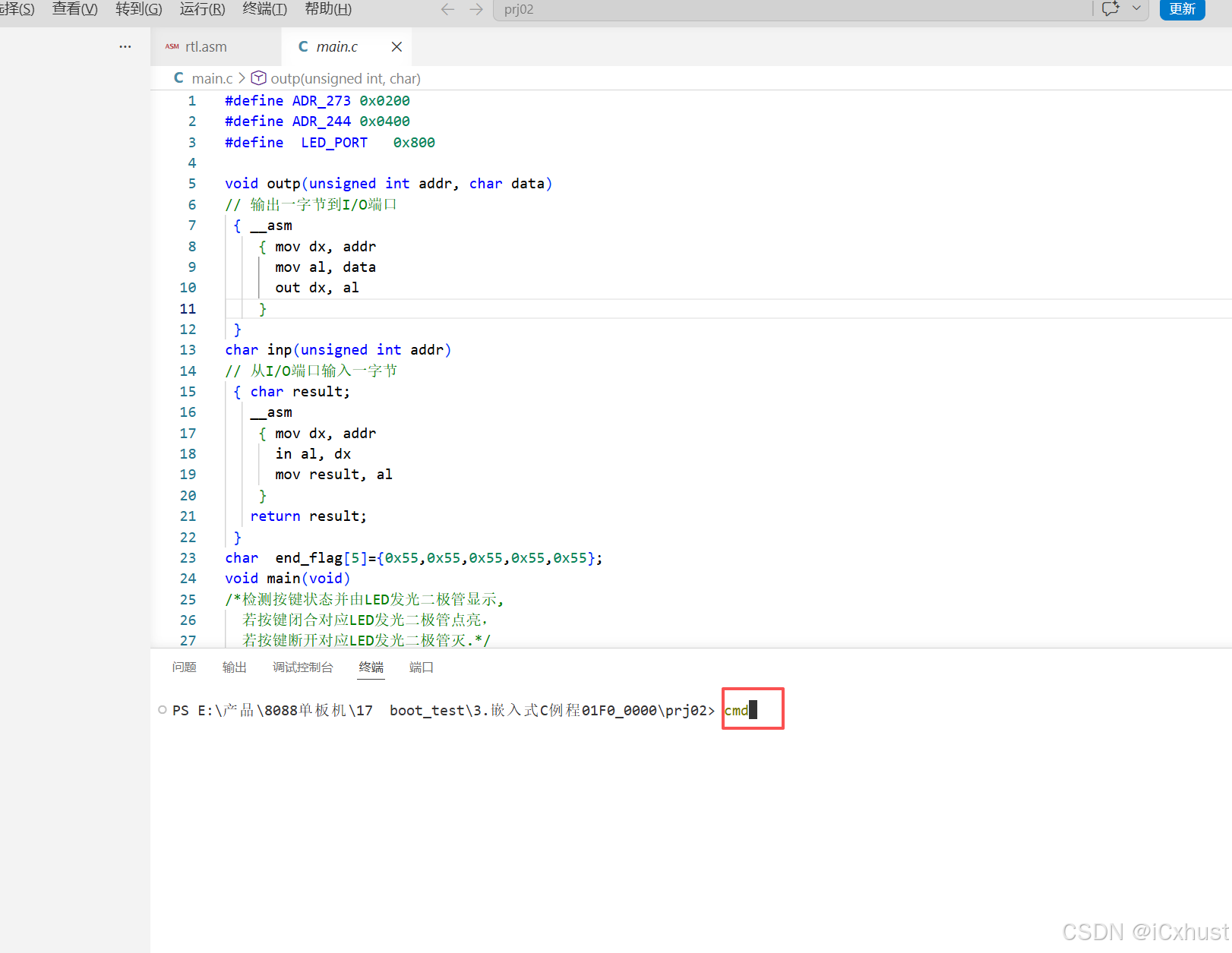Viewport: 1232px width, 953px height.
Task: Go back with the left arrow icon
Action: pos(447,9)
